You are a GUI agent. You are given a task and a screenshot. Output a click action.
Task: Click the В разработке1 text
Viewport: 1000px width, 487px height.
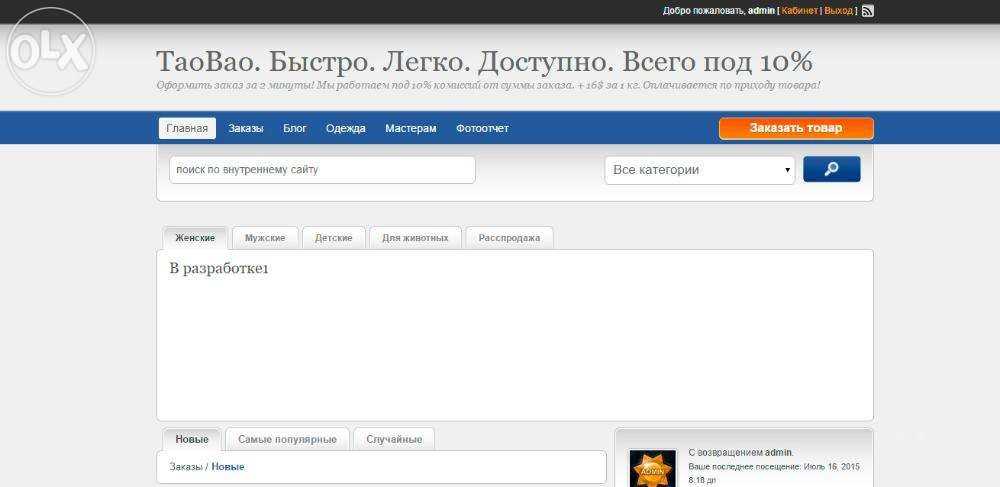pyautogui.click(x=219, y=269)
